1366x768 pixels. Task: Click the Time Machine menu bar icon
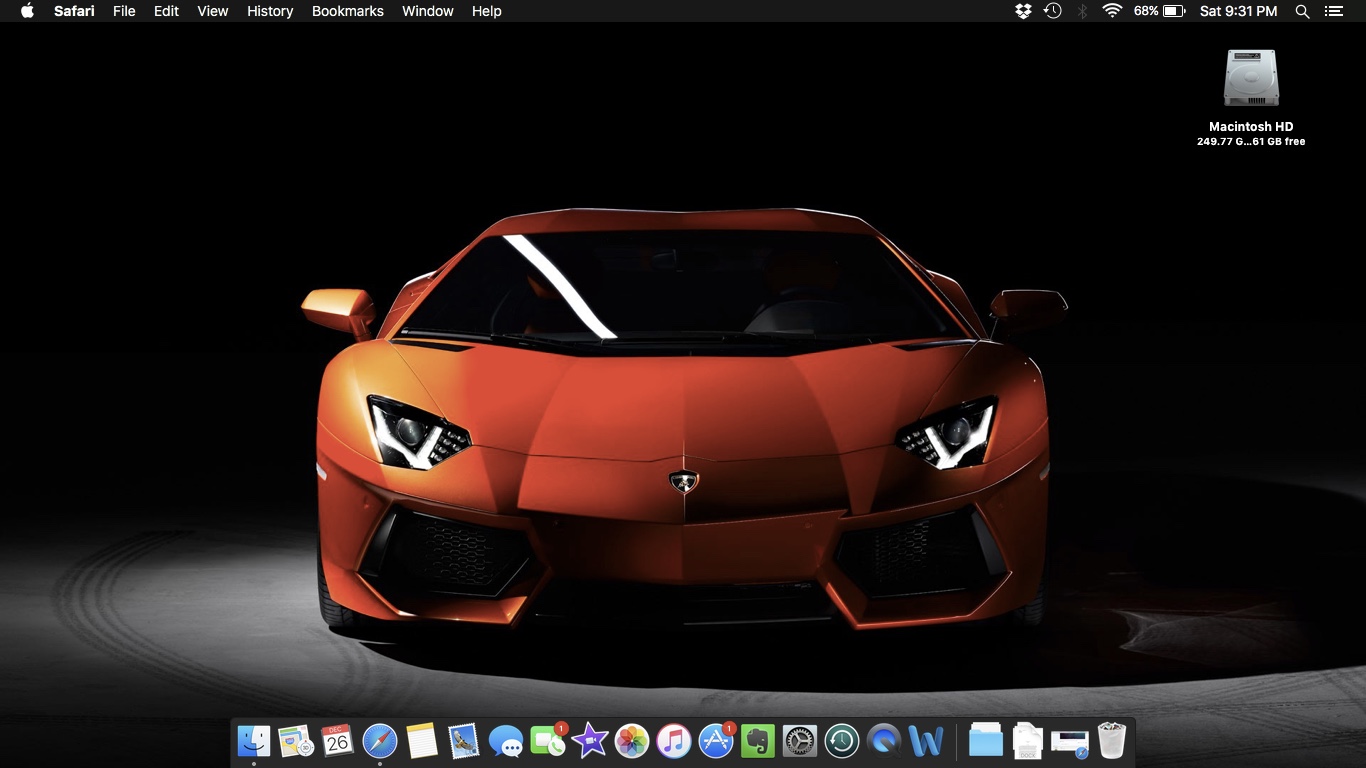point(1052,11)
